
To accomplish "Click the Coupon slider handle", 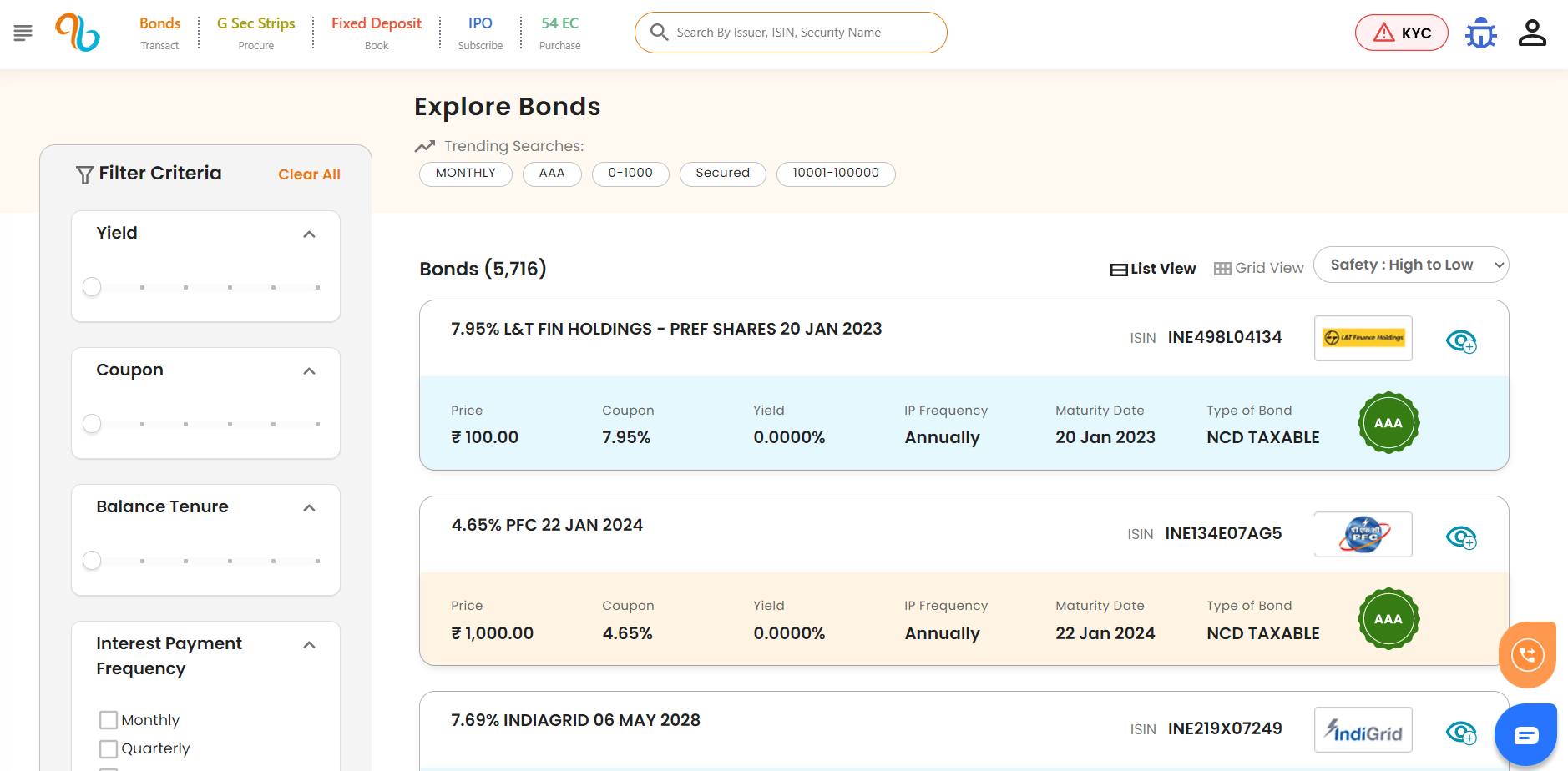I will click(x=92, y=424).
